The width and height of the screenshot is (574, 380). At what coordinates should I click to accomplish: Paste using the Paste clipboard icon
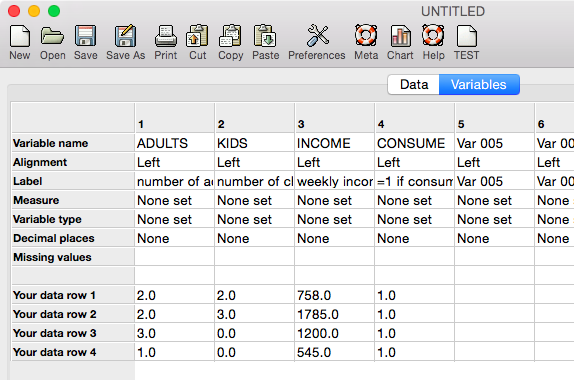pos(265,36)
